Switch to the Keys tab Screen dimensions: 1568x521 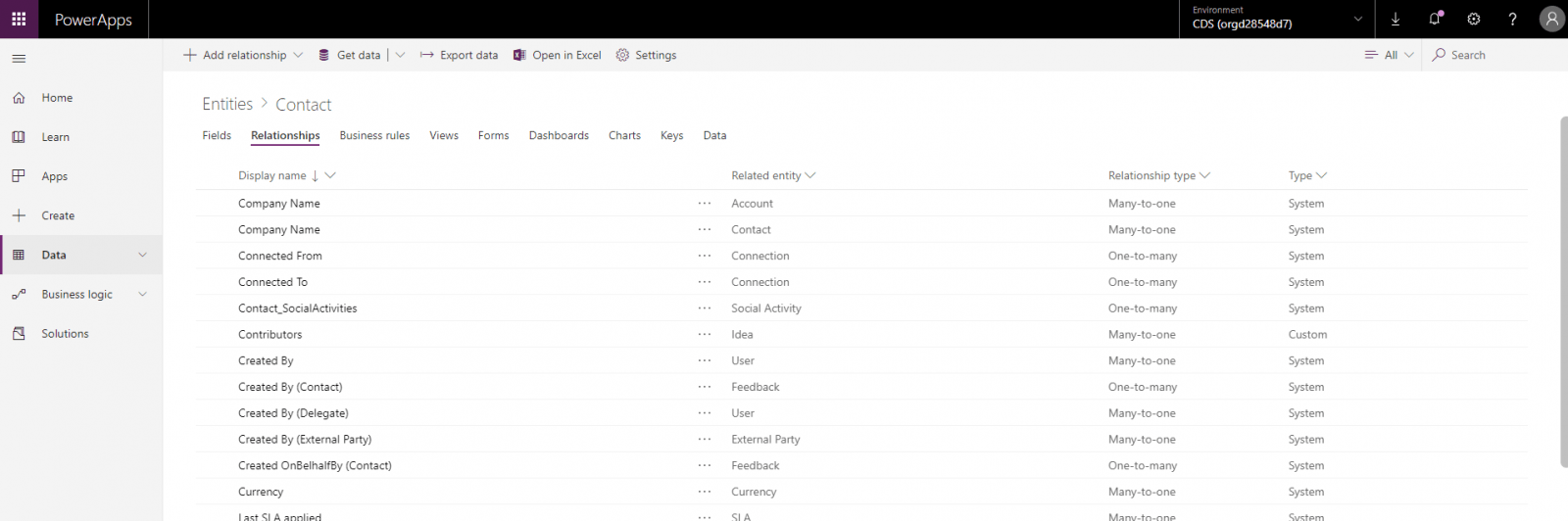pyautogui.click(x=671, y=135)
